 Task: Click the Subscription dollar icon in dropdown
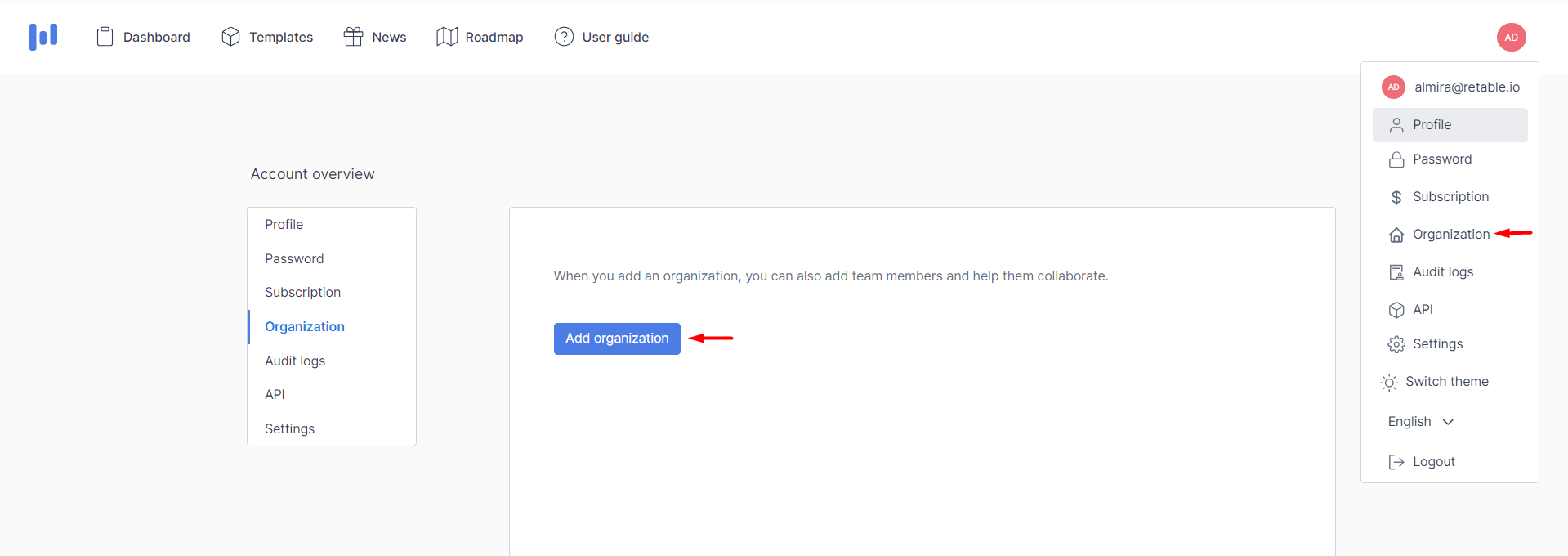1396,197
